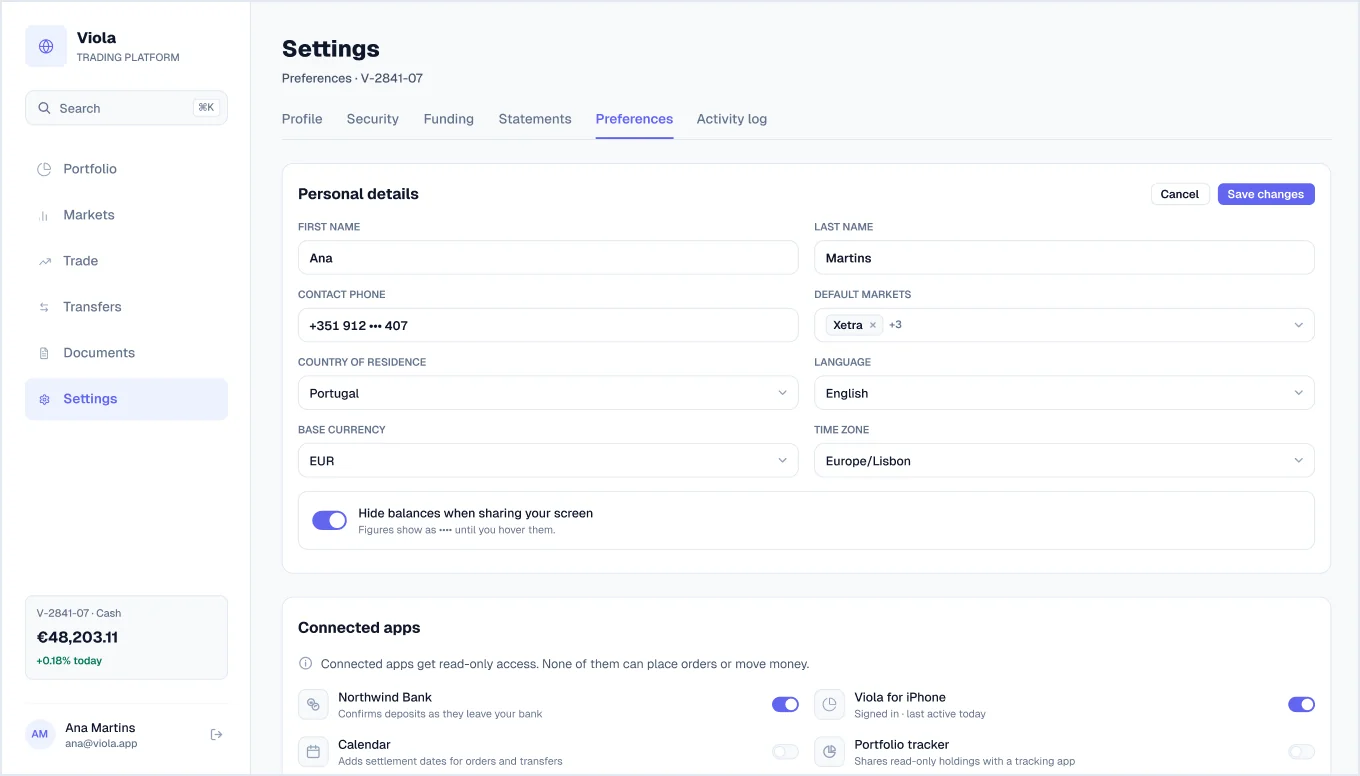Switch to the Funding tab
This screenshot has height=776, width=1360.
point(449,119)
